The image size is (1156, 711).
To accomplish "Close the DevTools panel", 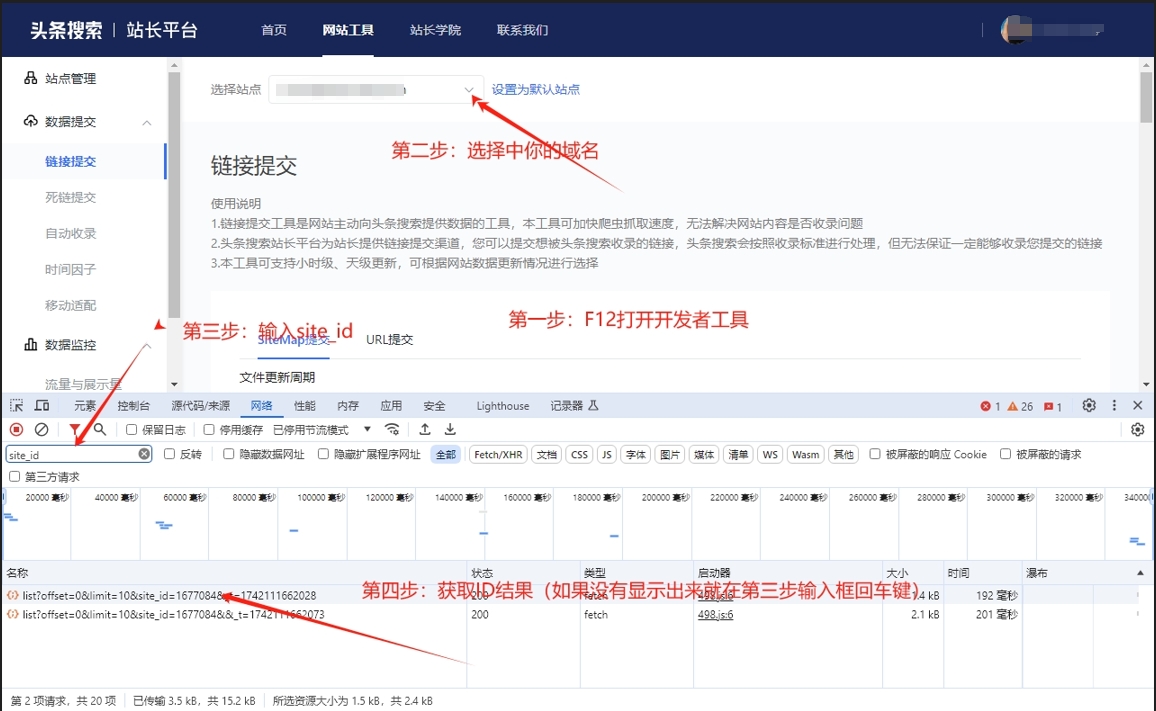I will 1138,406.
